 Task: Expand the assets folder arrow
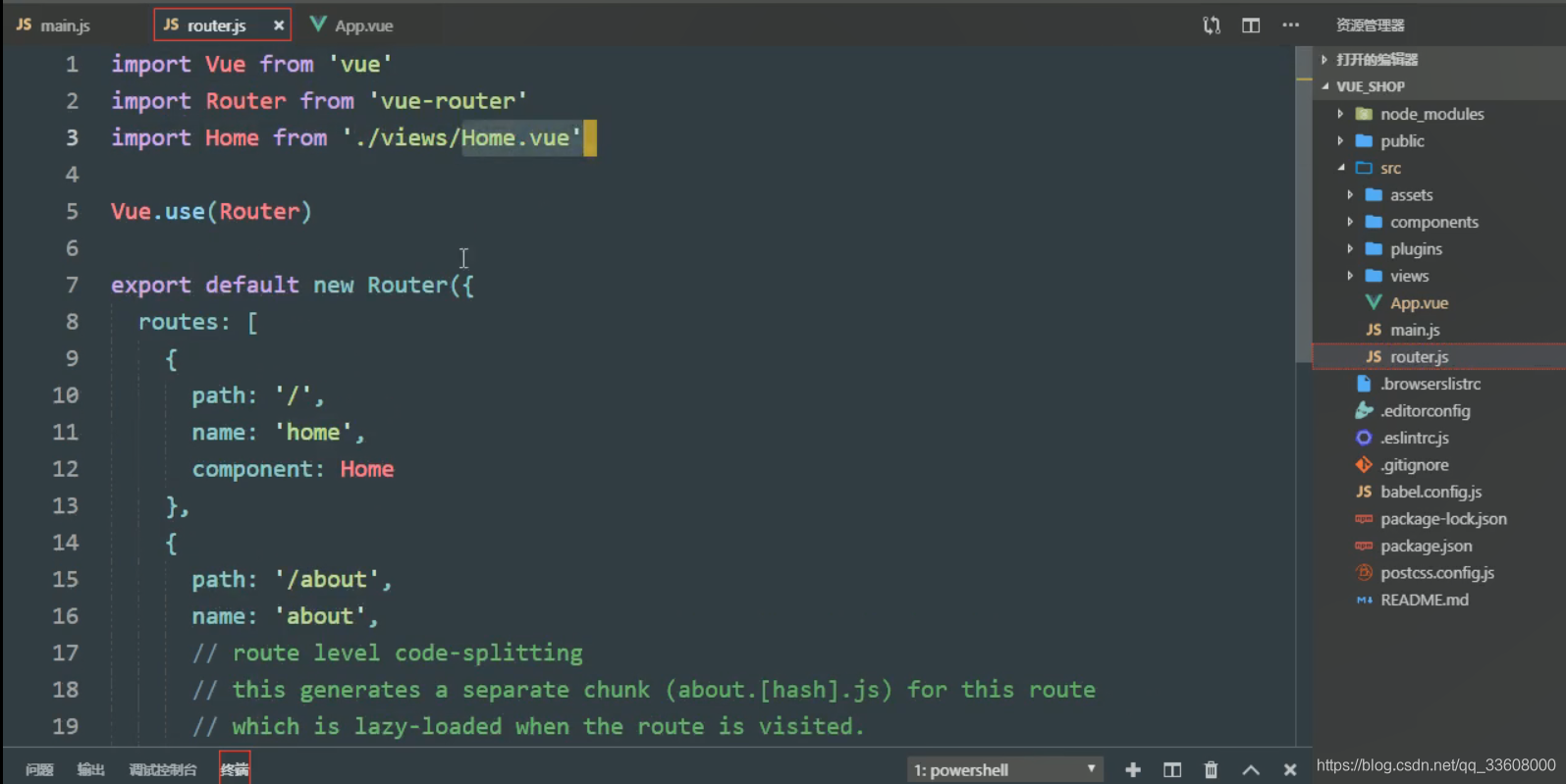(x=1350, y=195)
